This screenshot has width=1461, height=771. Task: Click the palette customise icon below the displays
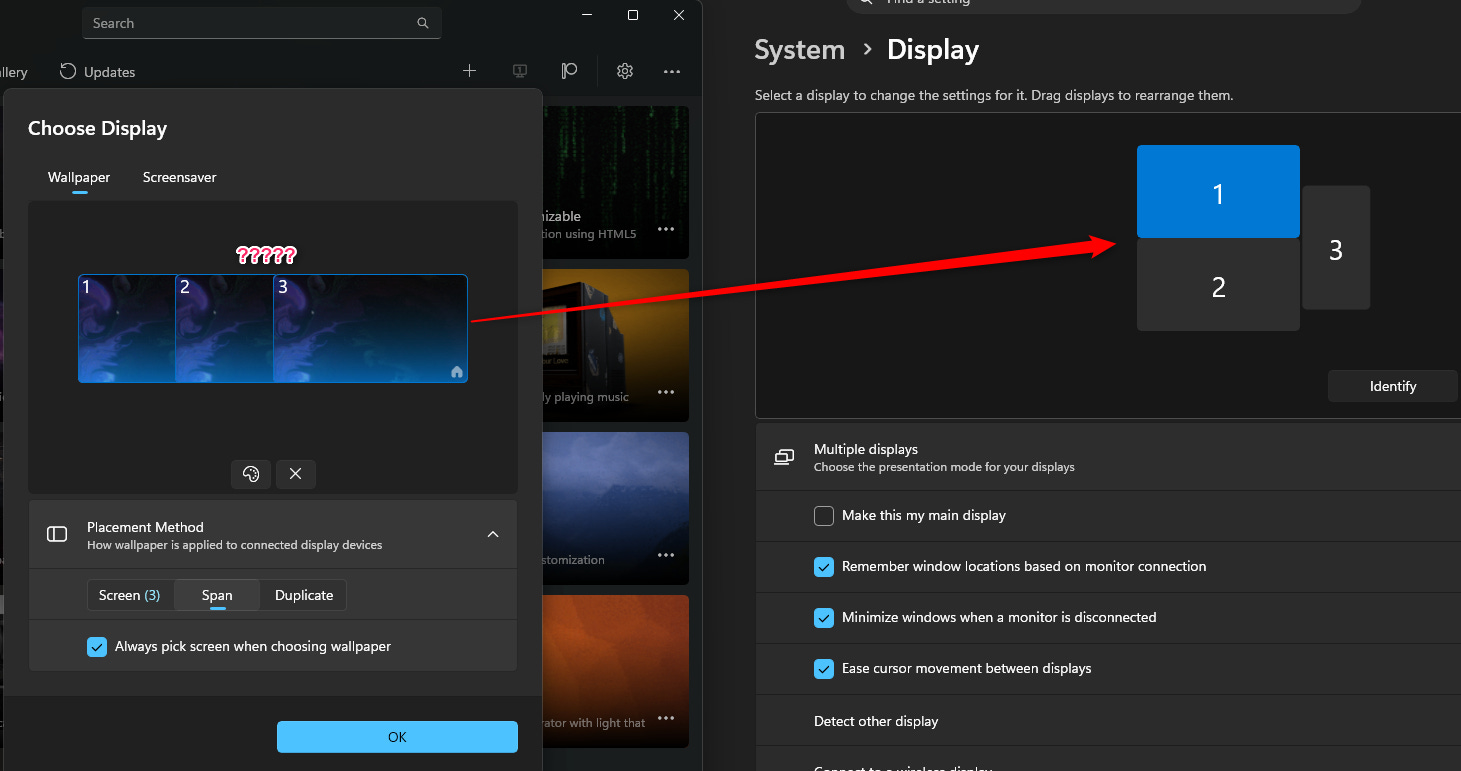[251, 474]
